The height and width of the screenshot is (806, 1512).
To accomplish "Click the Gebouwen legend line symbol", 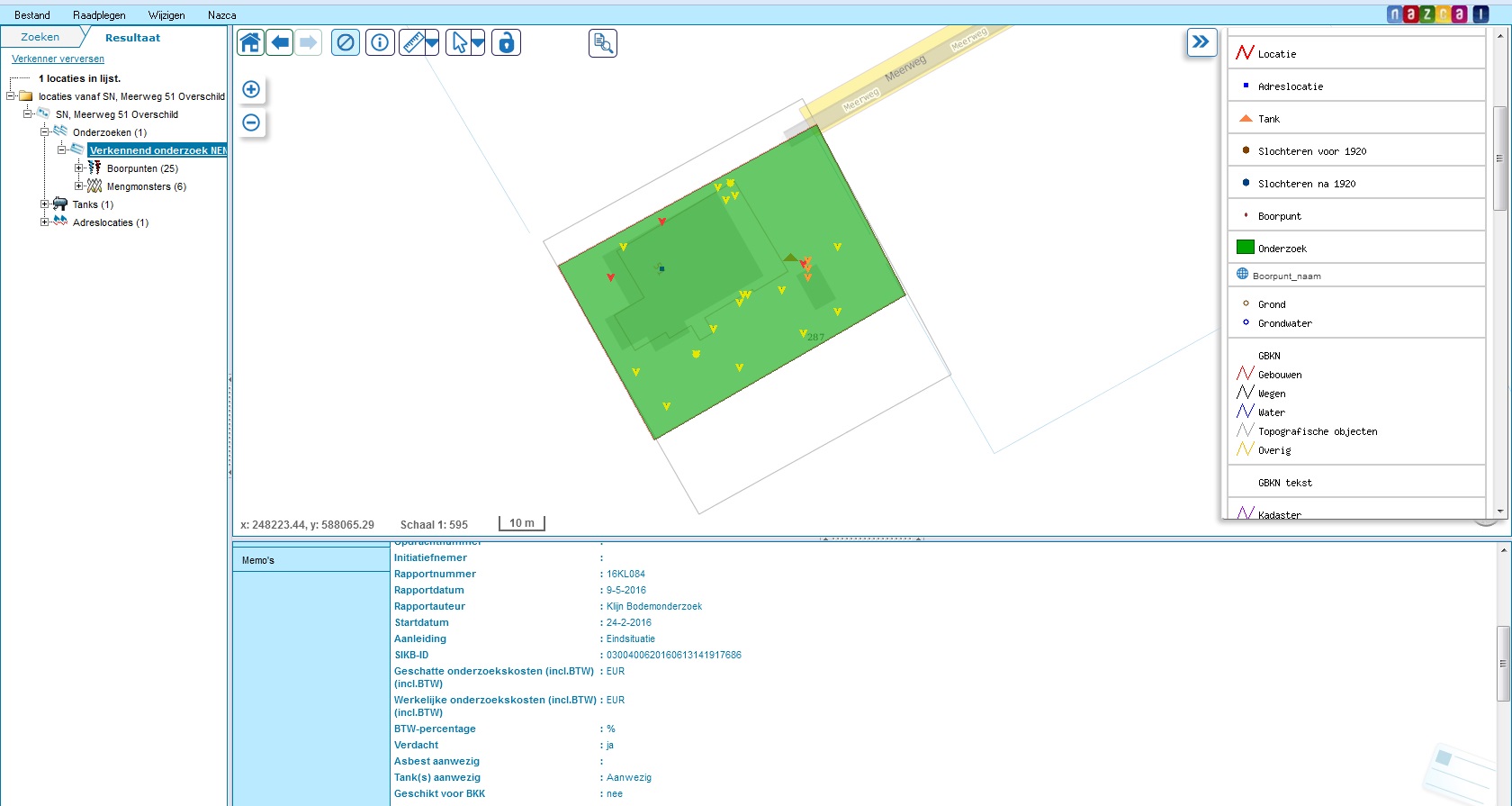I will click(1246, 373).
